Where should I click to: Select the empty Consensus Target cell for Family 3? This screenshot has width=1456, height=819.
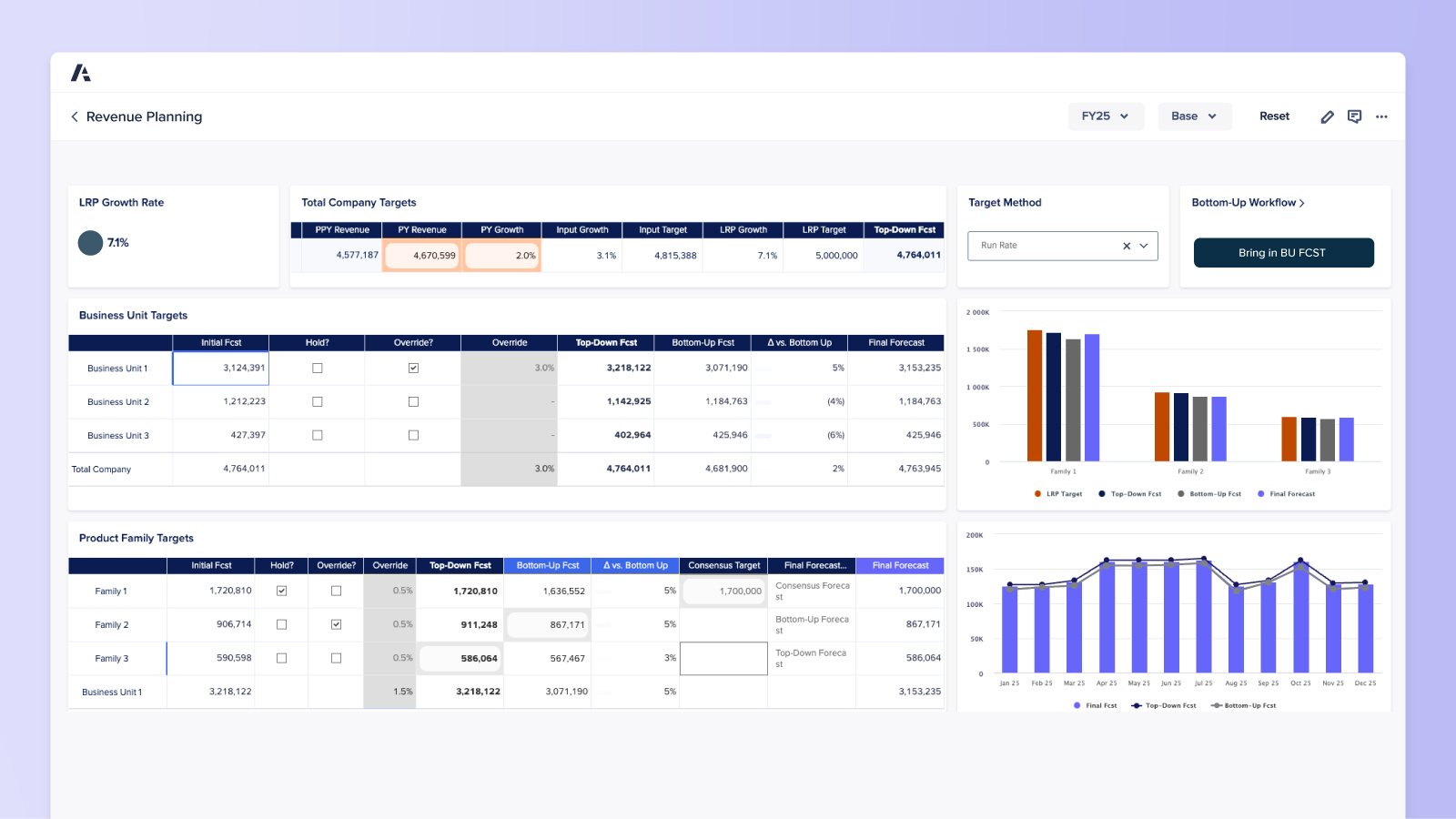pyautogui.click(x=723, y=658)
